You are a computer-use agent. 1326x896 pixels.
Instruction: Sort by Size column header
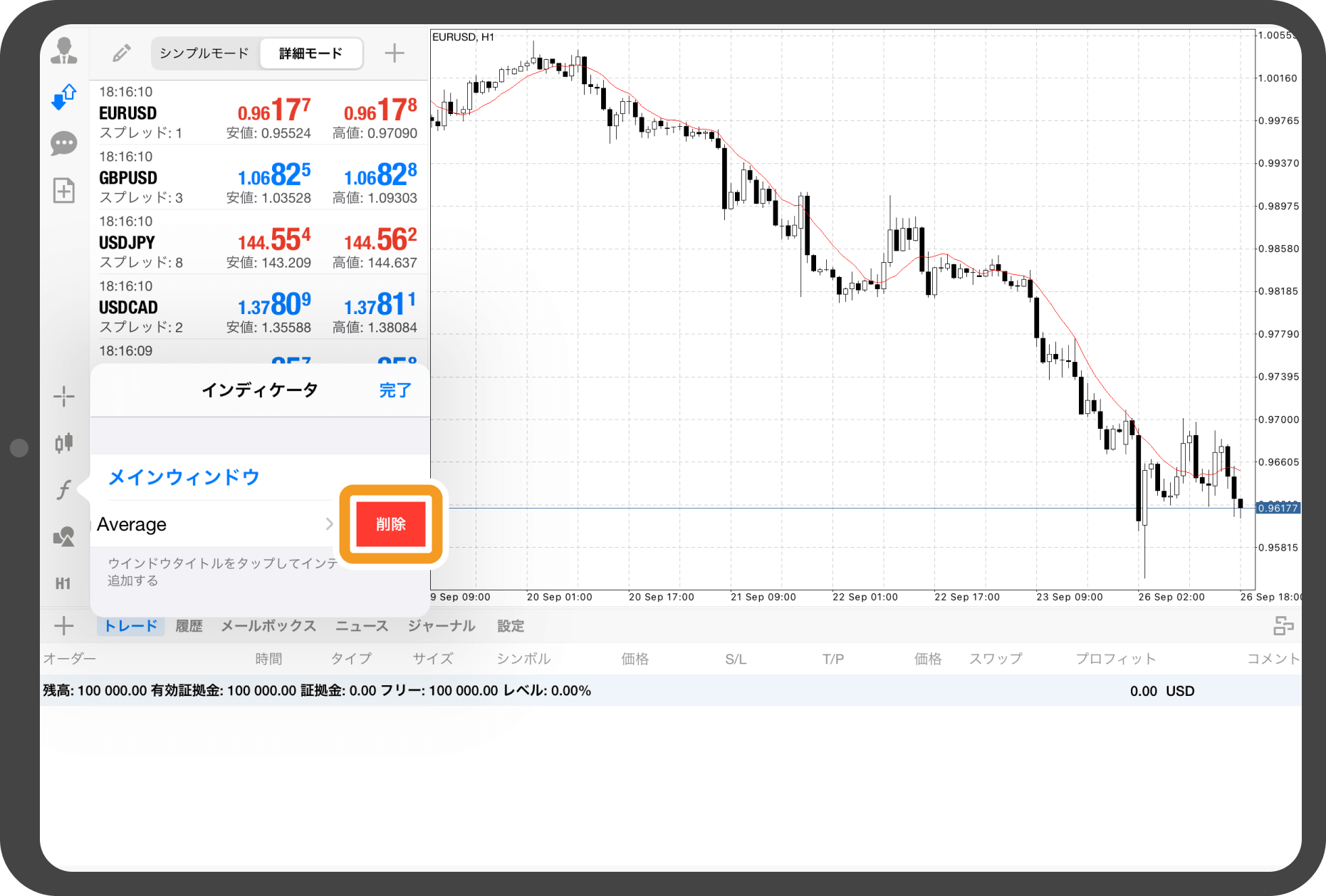pyautogui.click(x=432, y=659)
